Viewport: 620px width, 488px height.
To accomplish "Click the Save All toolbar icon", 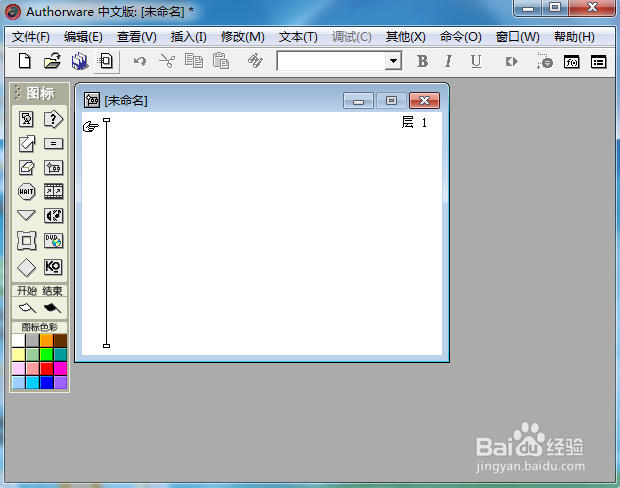I will point(80,61).
